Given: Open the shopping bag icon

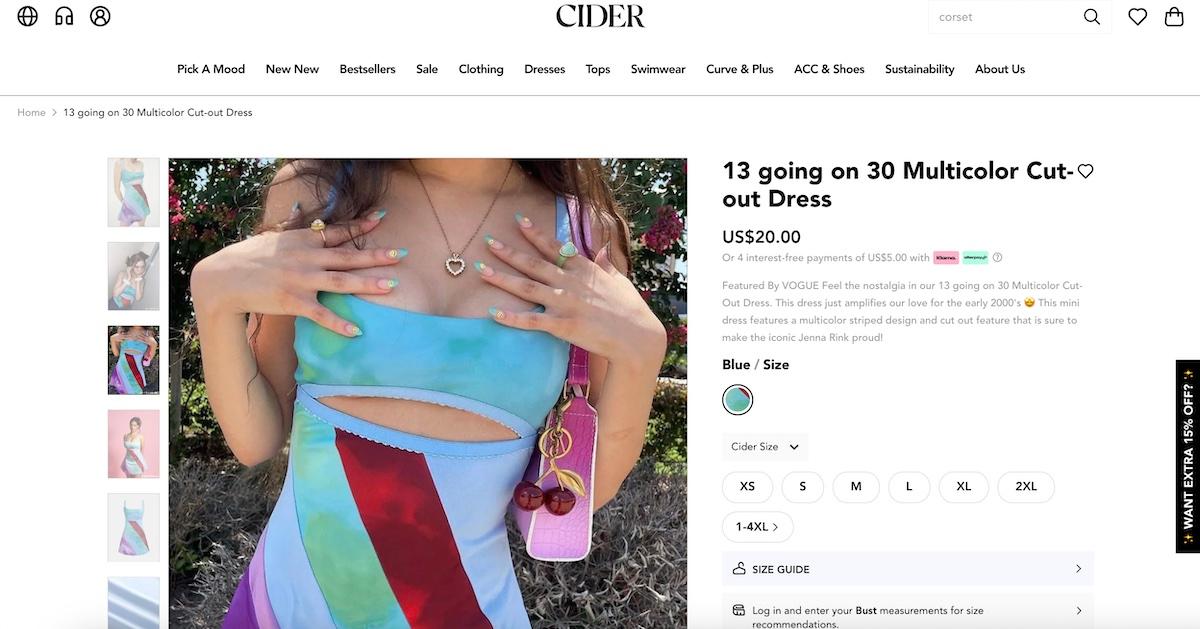Looking at the screenshot, I should (x=1175, y=17).
